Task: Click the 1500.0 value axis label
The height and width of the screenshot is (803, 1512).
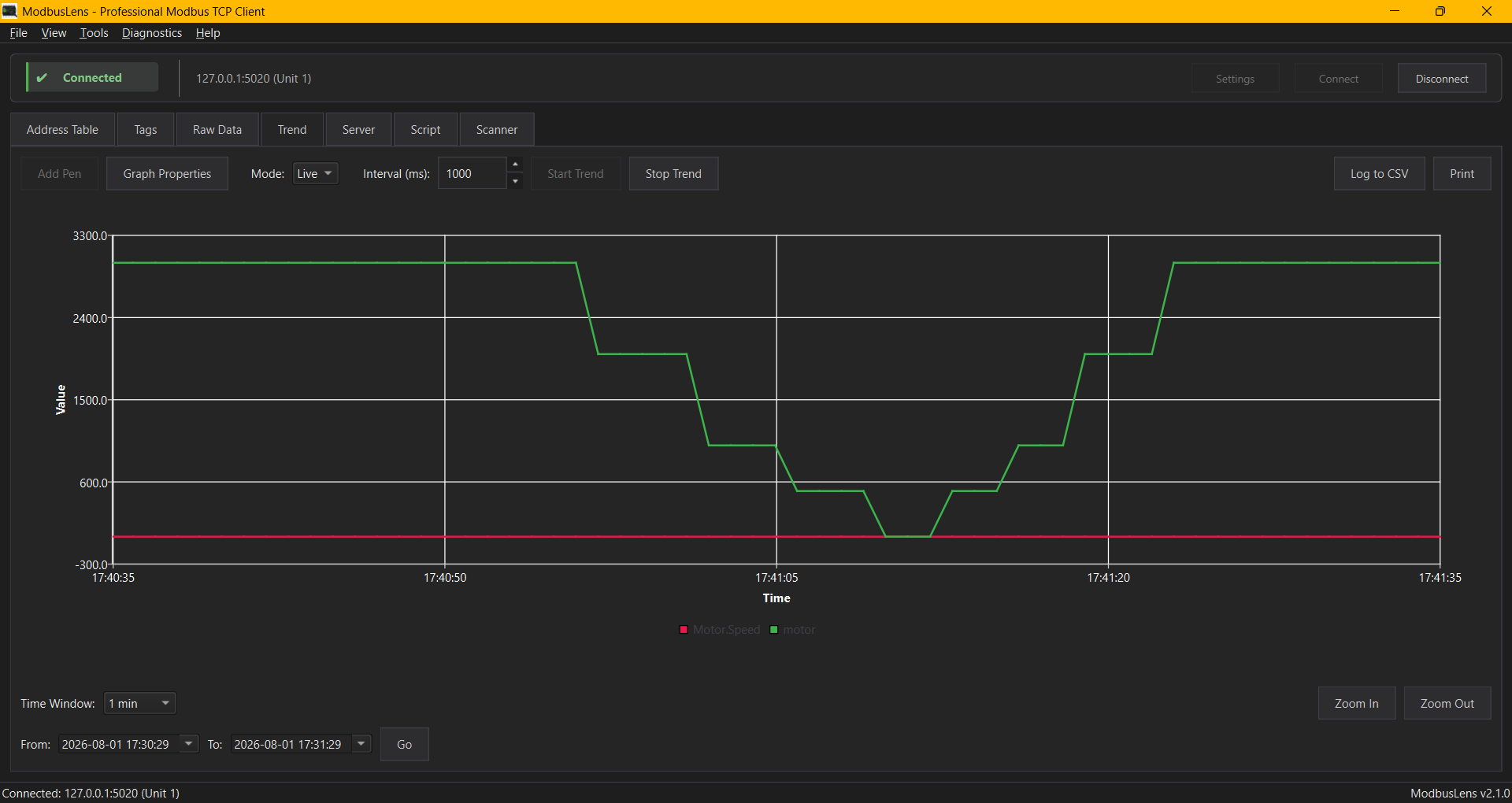Action: [90, 400]
